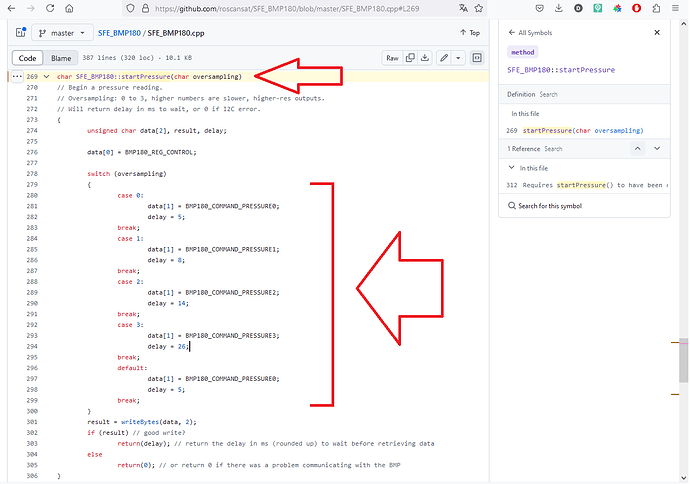Click BMP180_REG_CONTROL on line 276
The image size is (690, 484).
159,152
